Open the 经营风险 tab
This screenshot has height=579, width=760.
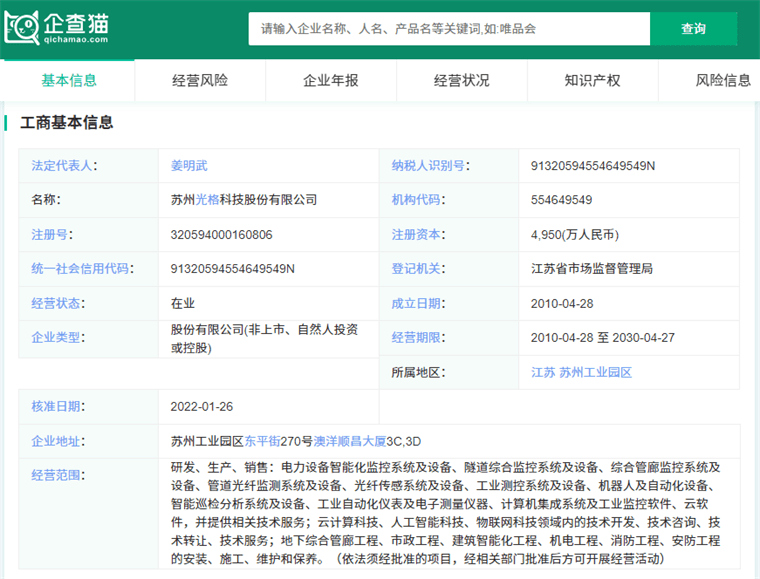point(200,80)
